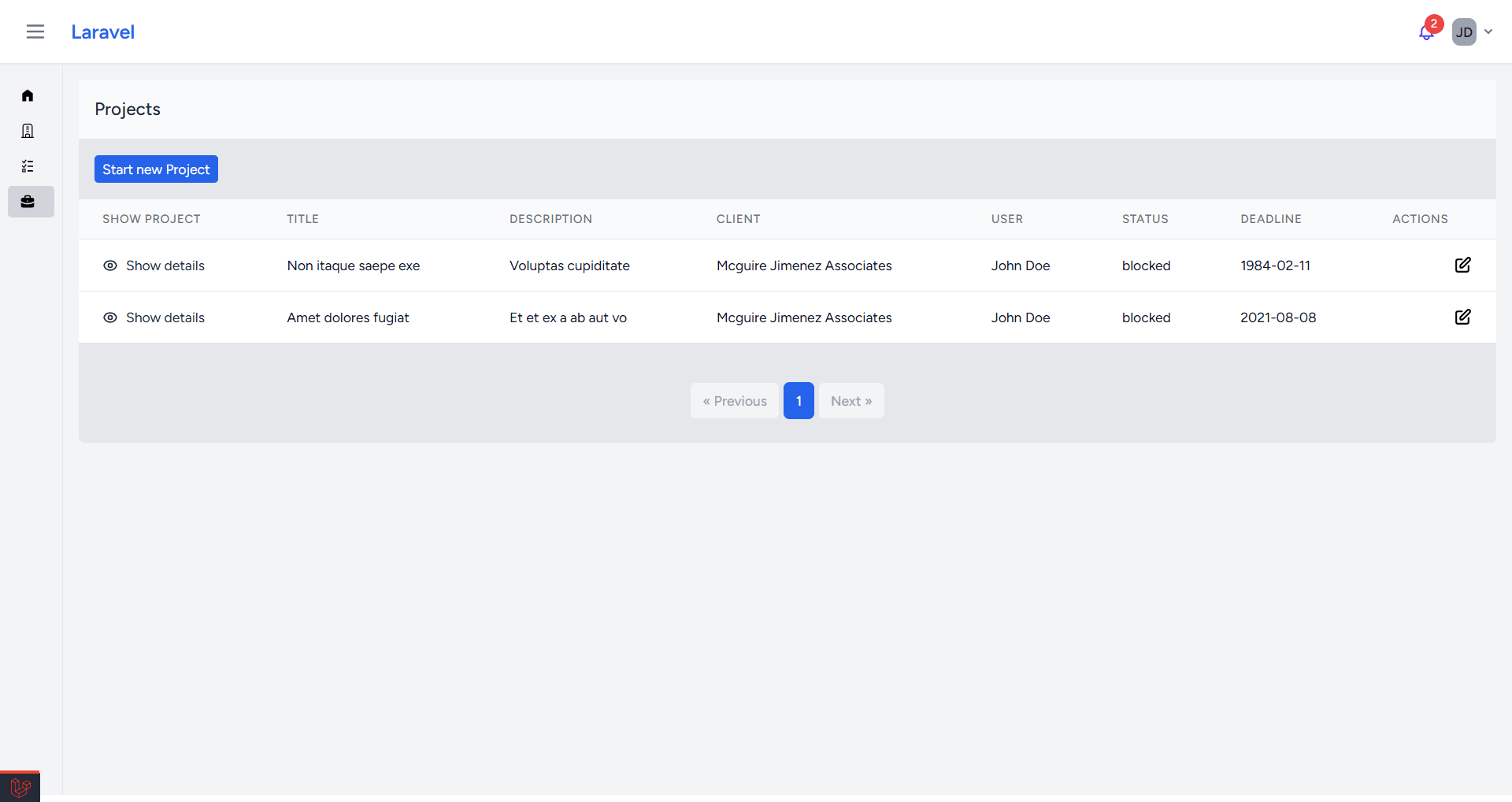
Task: Open the Laravel debugbar icon
Action: tap(20, 786)
